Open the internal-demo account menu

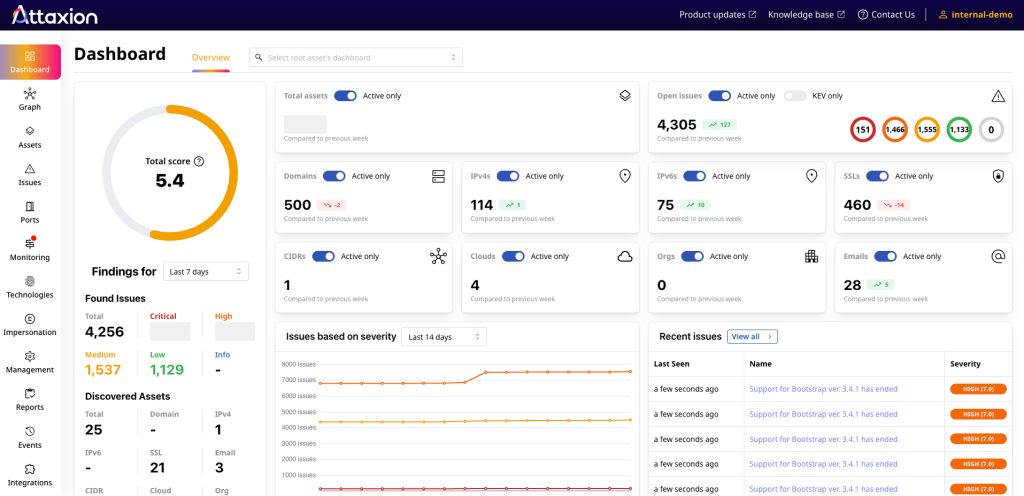(976, 14)
